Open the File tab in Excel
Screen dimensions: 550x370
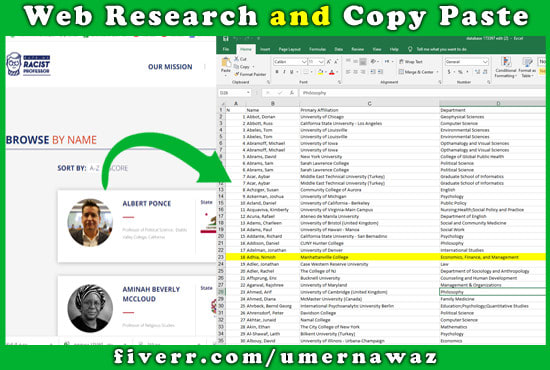(226, 49)
